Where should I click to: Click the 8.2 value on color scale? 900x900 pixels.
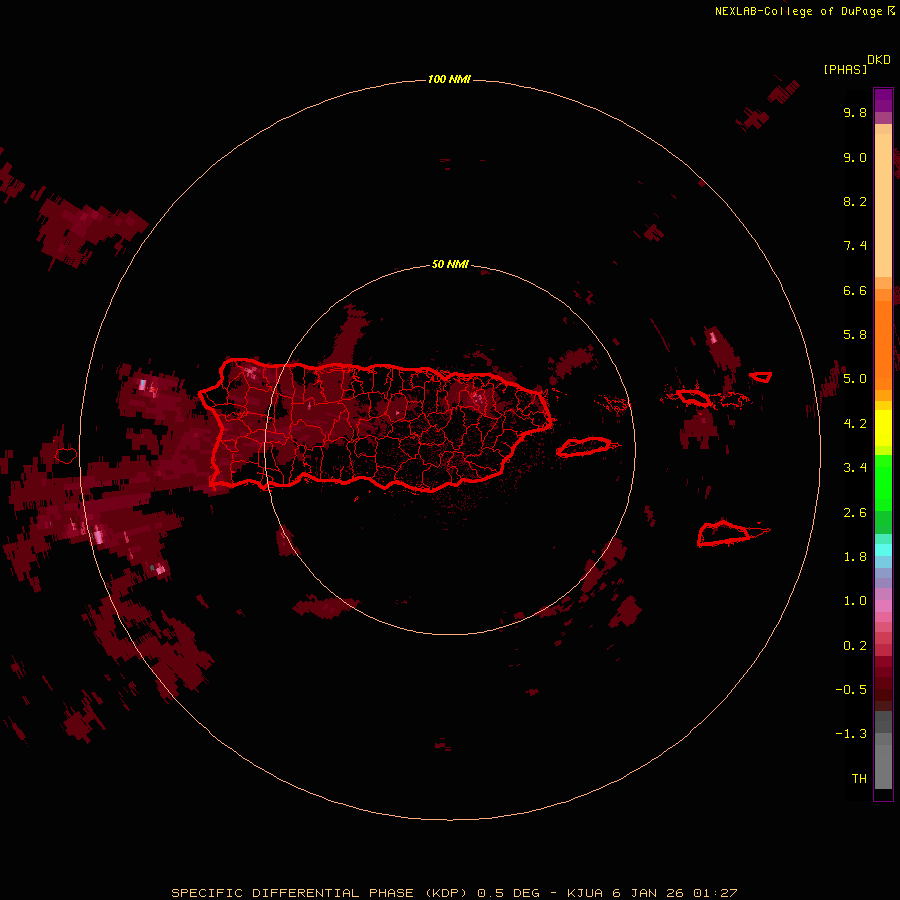click(855, 201)
